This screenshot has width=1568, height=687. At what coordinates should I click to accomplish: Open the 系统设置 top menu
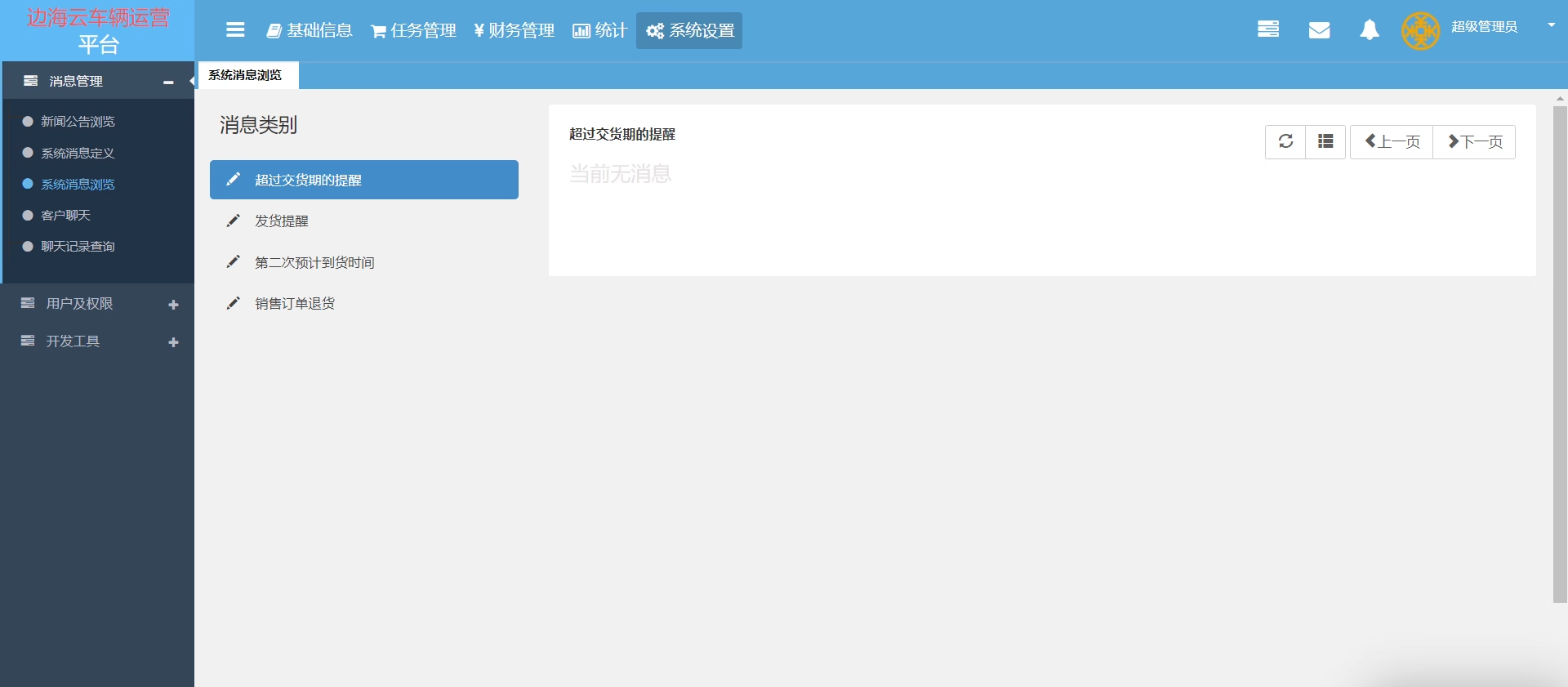point(689,30)
